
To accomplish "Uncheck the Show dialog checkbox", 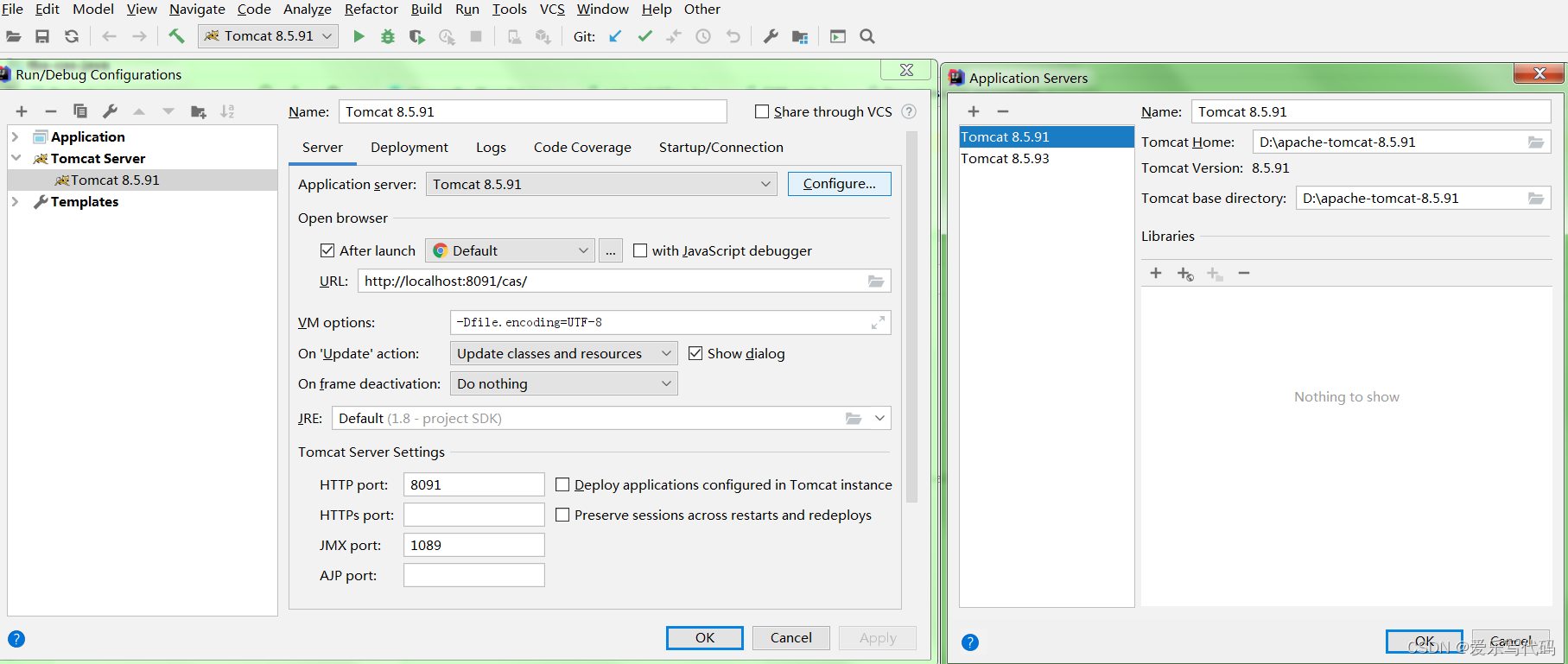I will click(x=695, y=353).
